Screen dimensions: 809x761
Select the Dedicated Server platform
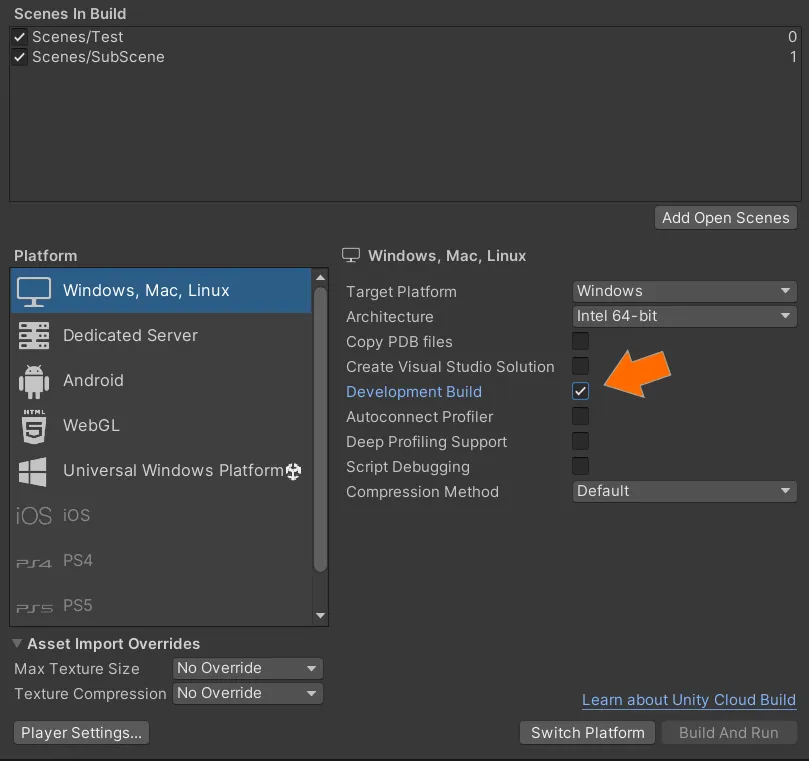[x=161, y=335]
